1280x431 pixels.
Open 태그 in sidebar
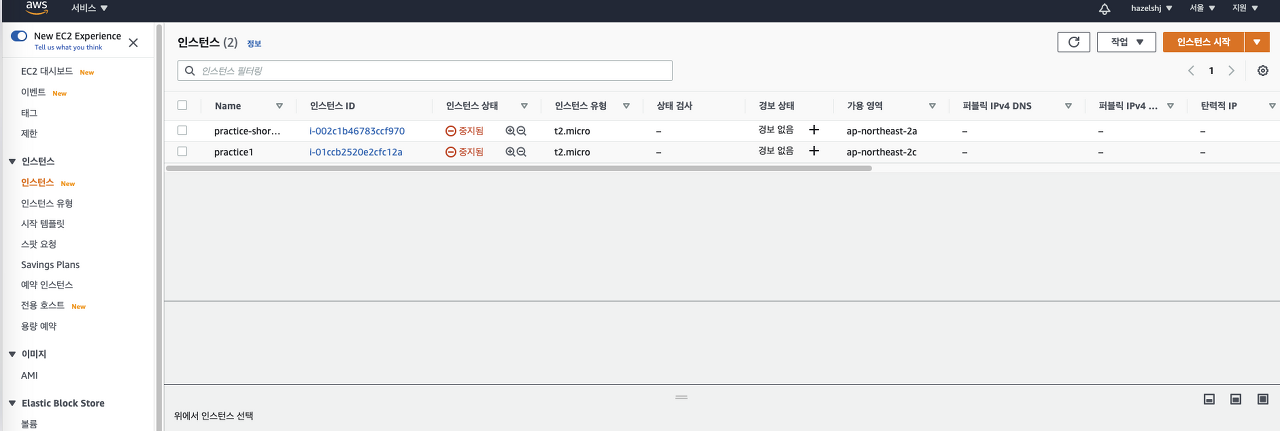point(29,113)
